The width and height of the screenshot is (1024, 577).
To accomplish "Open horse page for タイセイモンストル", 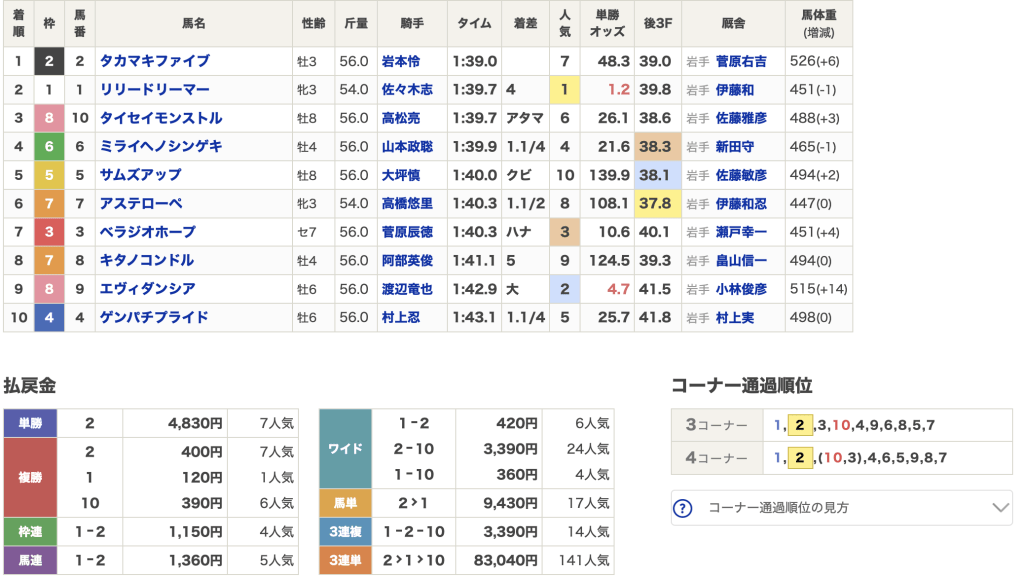I will tap(161, 118).
